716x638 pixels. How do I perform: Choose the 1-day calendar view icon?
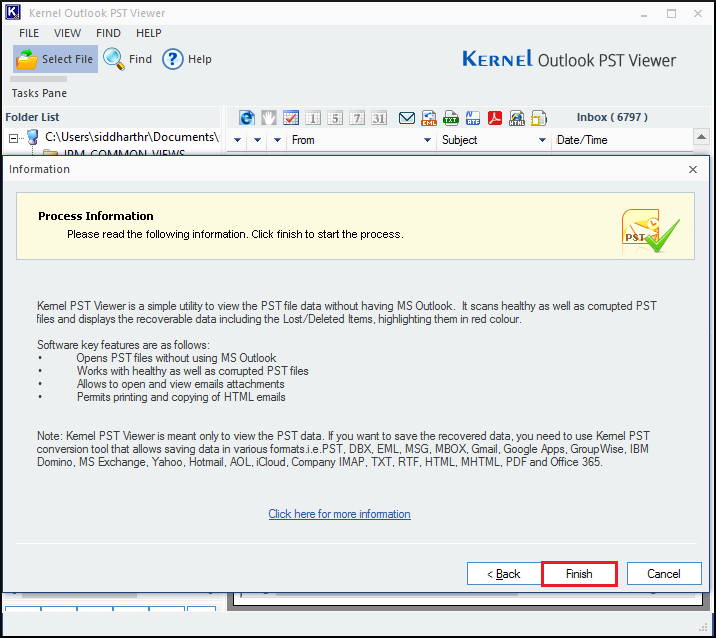click(x=313, y=118)
